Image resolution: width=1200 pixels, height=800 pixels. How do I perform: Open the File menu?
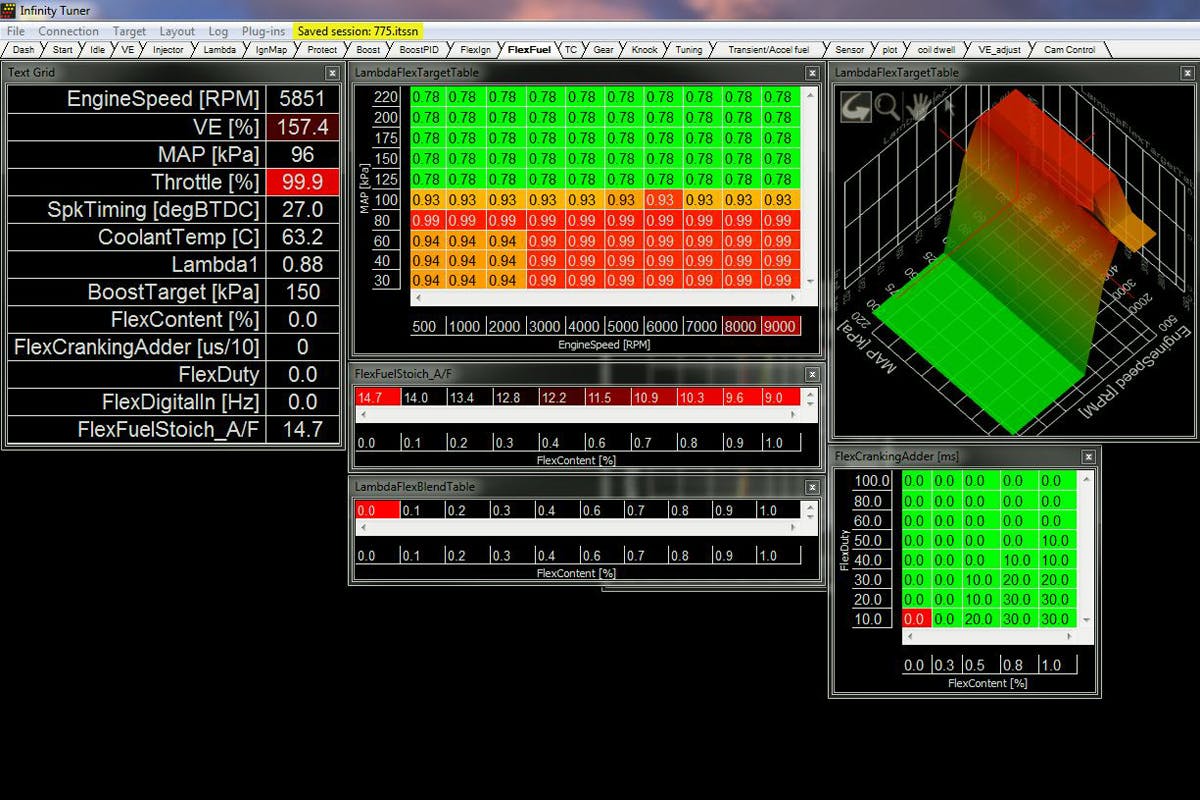point(16,32)
